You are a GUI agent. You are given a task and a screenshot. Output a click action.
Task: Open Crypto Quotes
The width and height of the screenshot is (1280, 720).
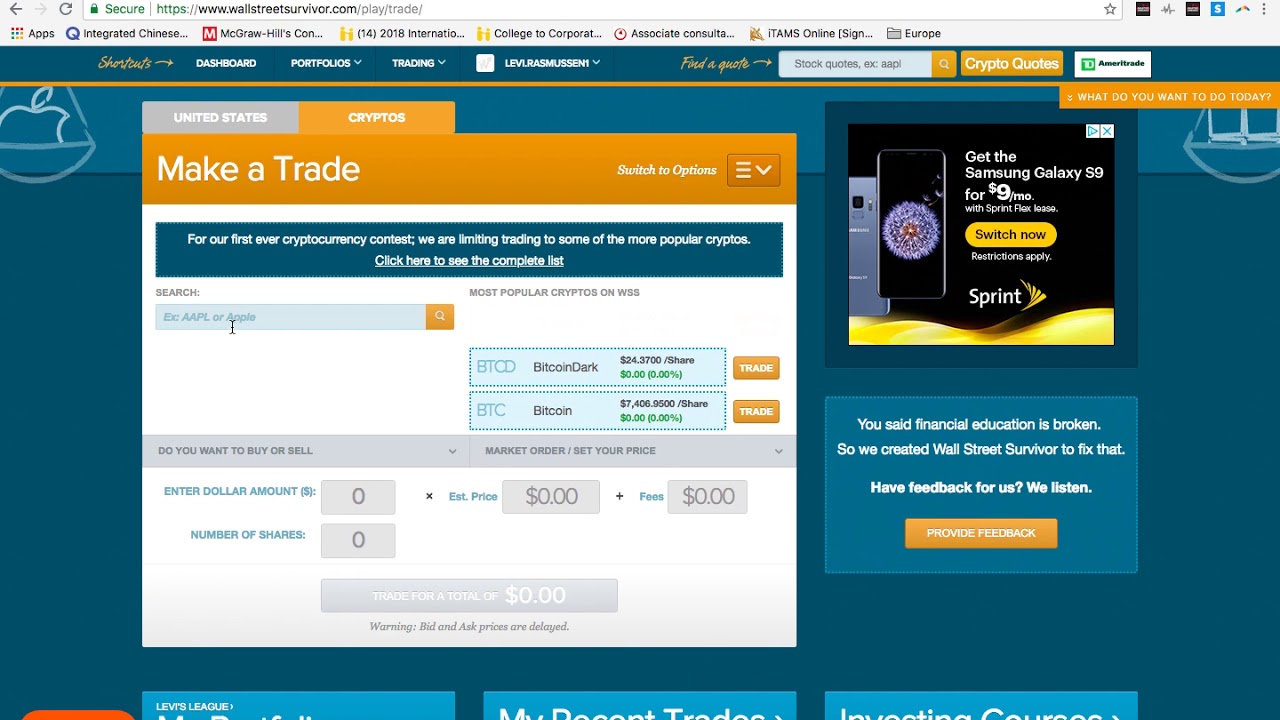[1011, 64]
